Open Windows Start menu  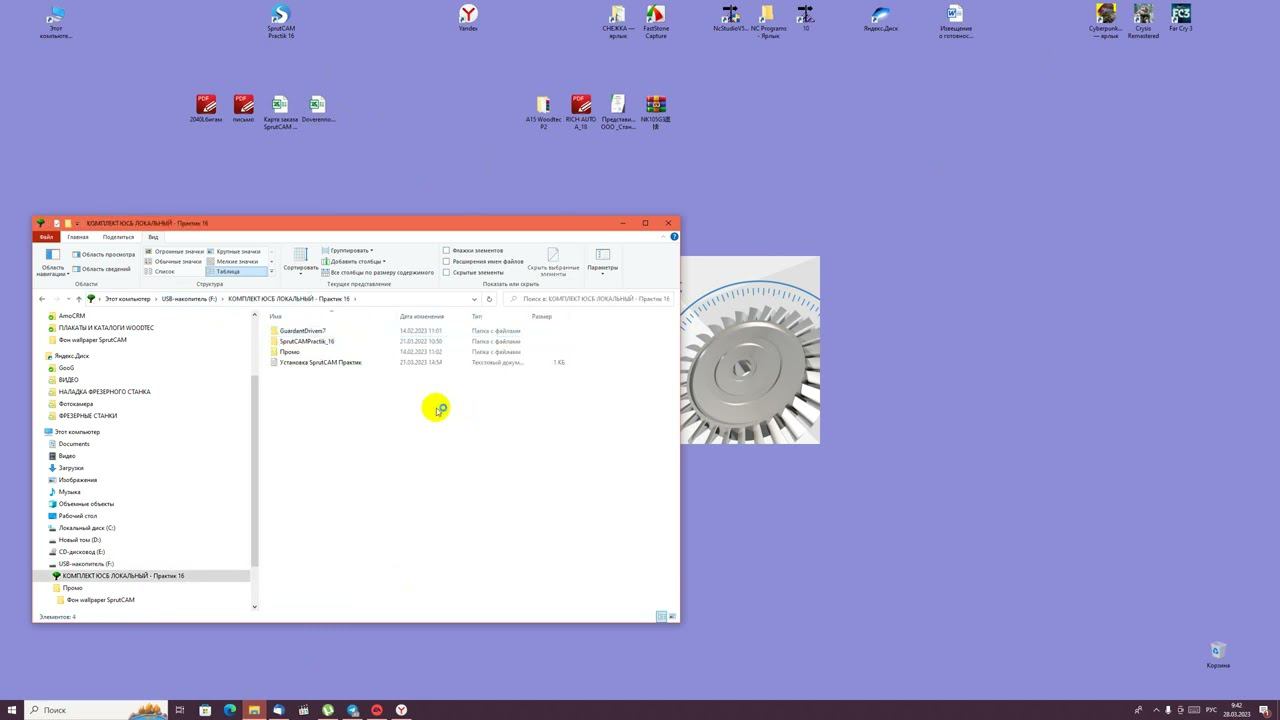[12, 710]
